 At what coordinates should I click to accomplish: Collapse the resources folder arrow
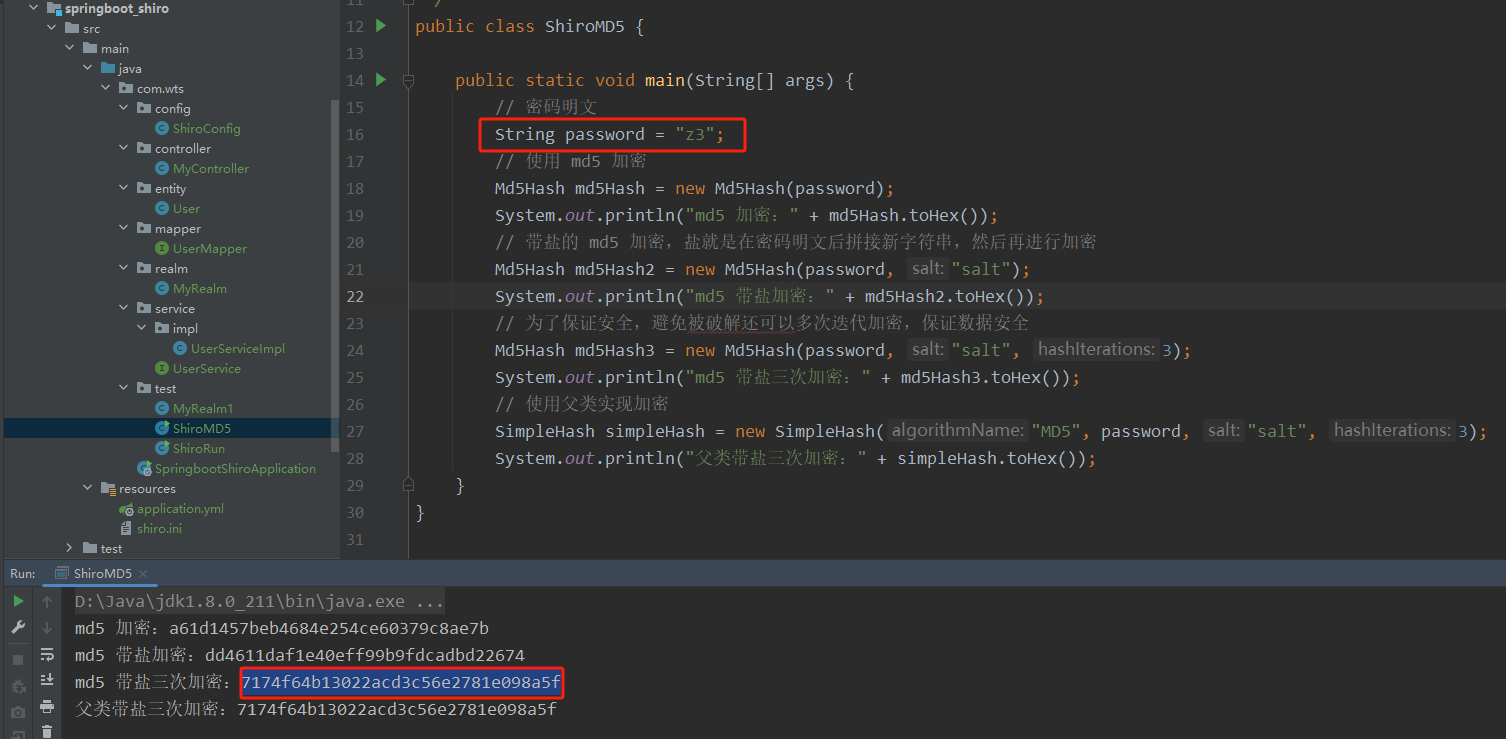point(87,488)
